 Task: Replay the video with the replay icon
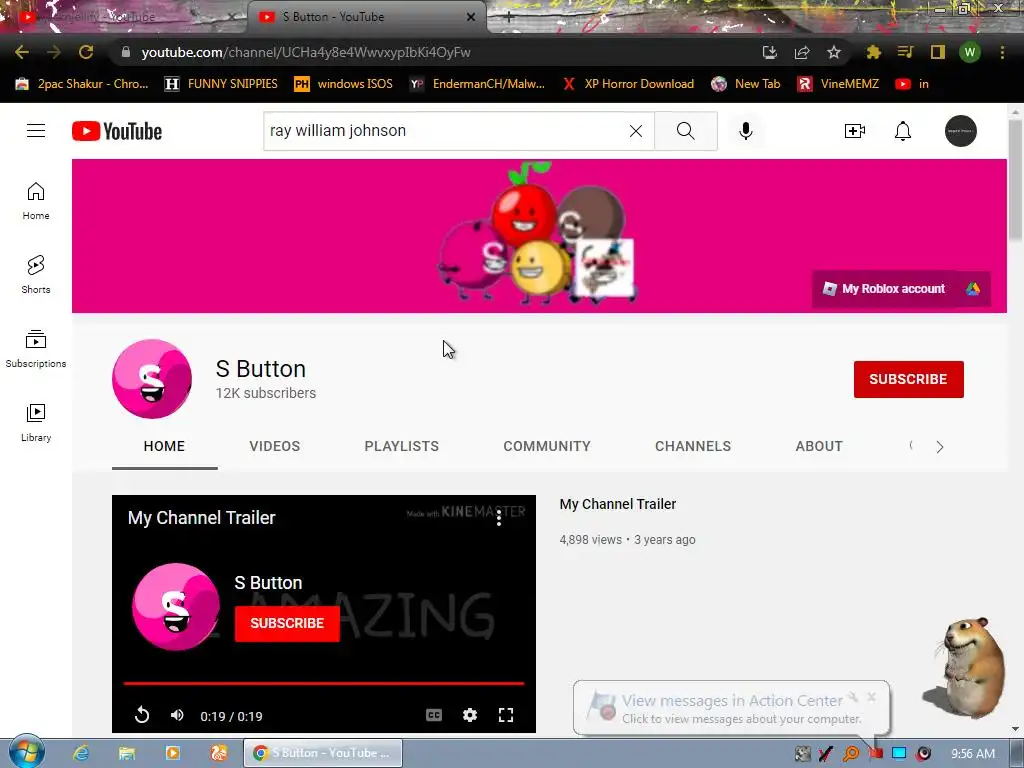pos(142,715)
